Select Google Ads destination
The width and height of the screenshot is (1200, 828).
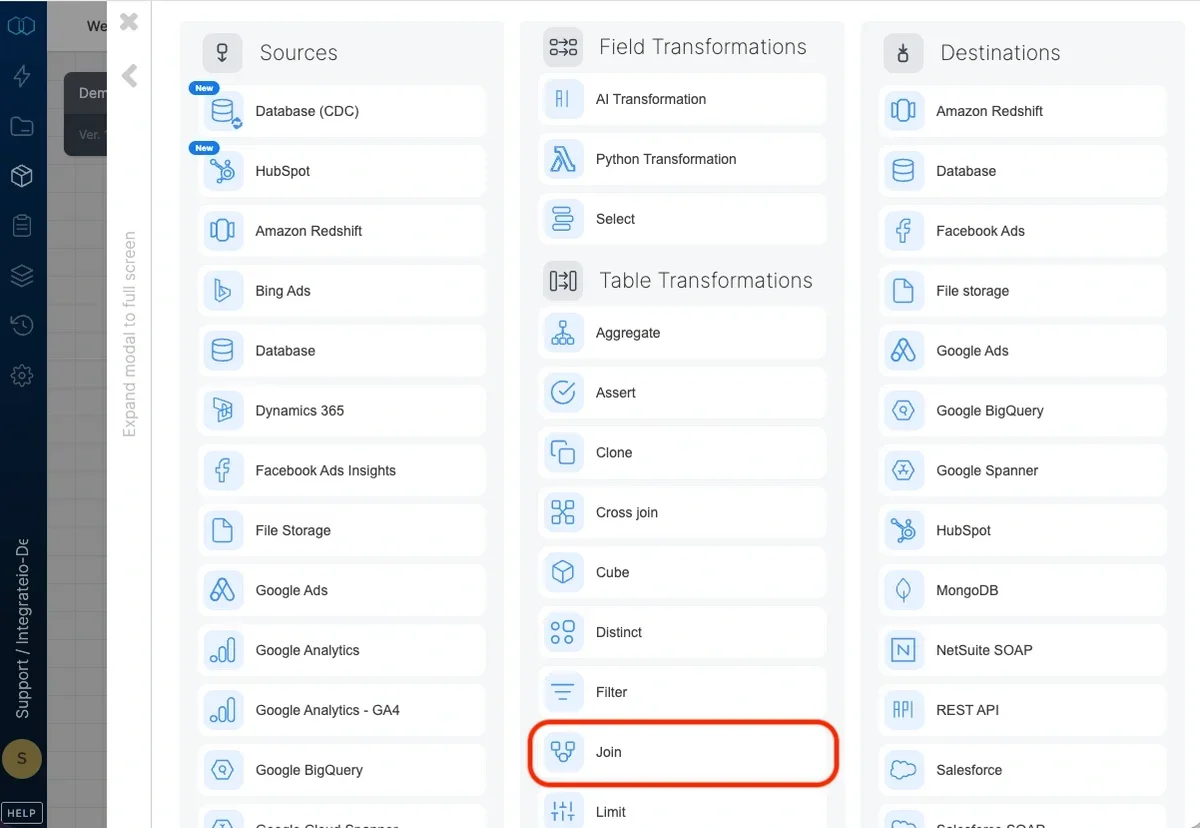coord(1023,351)
